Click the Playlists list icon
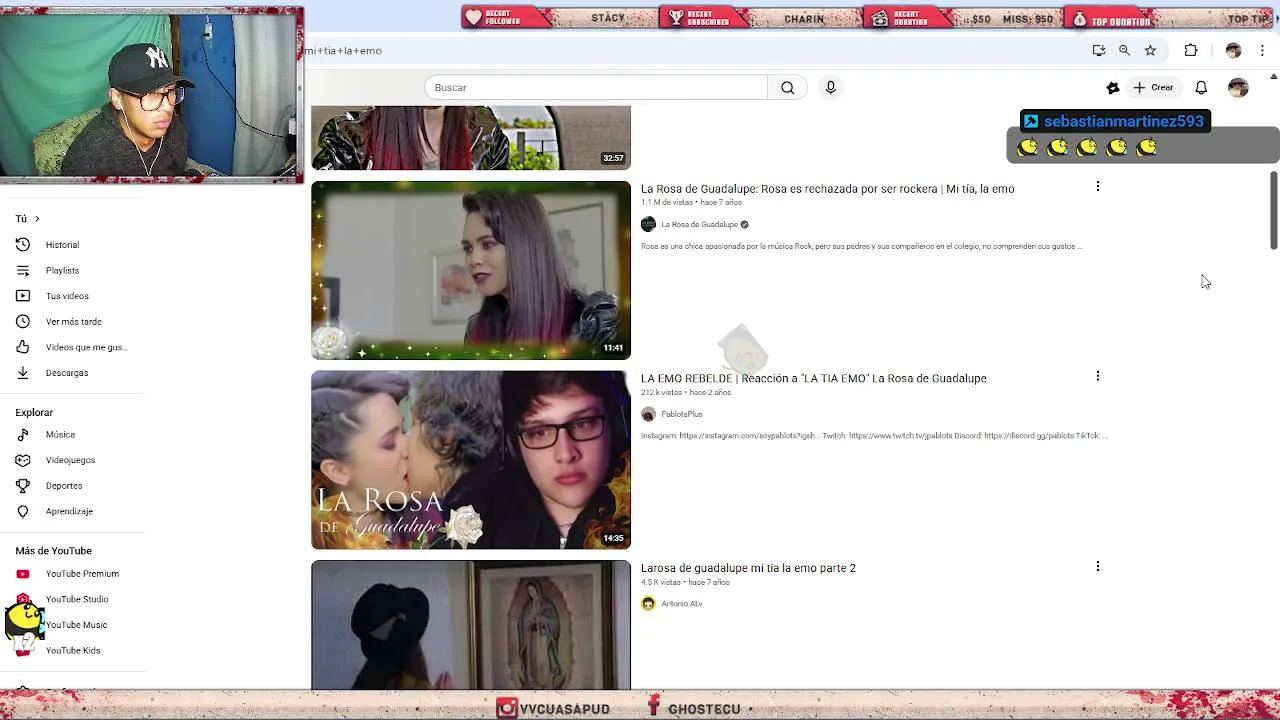The image size is (1280, 720). tap(23, 271)
